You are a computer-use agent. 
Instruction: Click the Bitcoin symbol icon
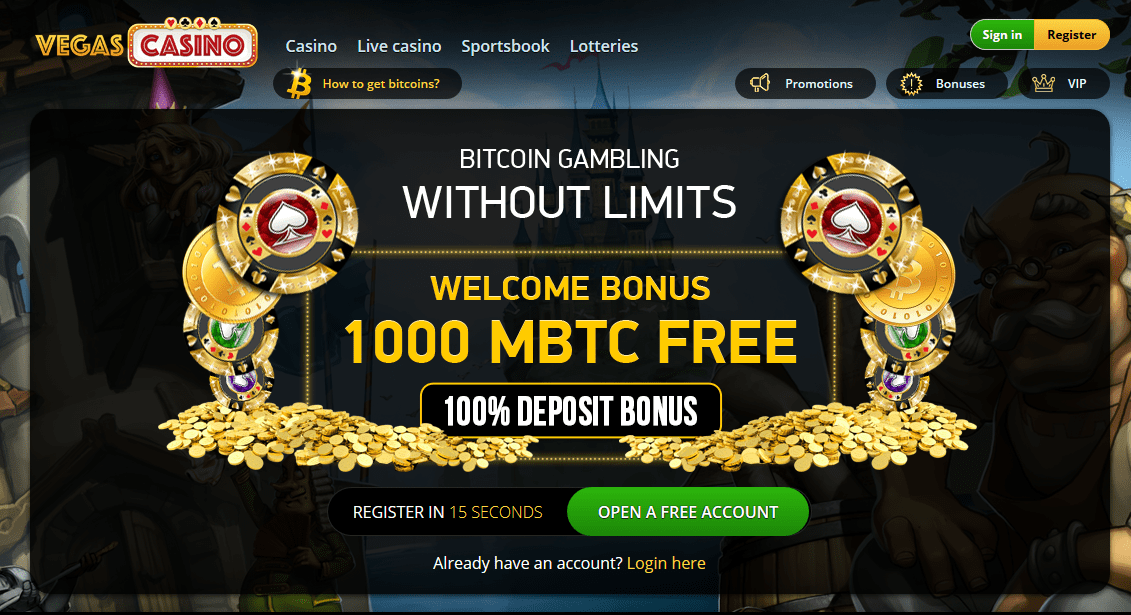coord(299,84)
